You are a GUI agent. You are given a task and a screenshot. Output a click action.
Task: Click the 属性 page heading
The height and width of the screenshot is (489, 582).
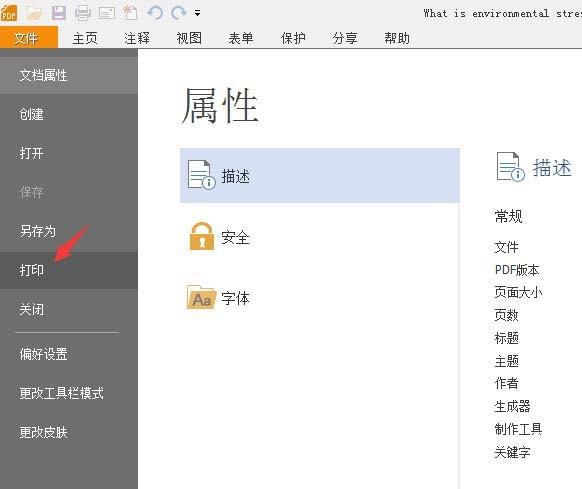pyautogui.click(x=220, y=106)
